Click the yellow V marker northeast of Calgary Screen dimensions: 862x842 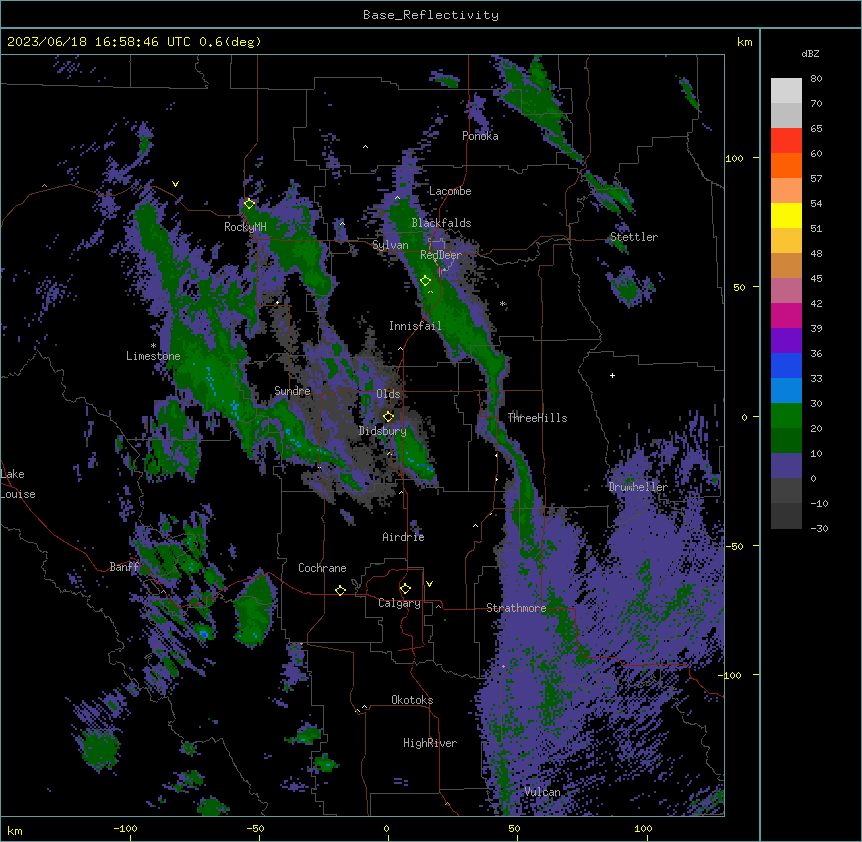coord(429,584)
